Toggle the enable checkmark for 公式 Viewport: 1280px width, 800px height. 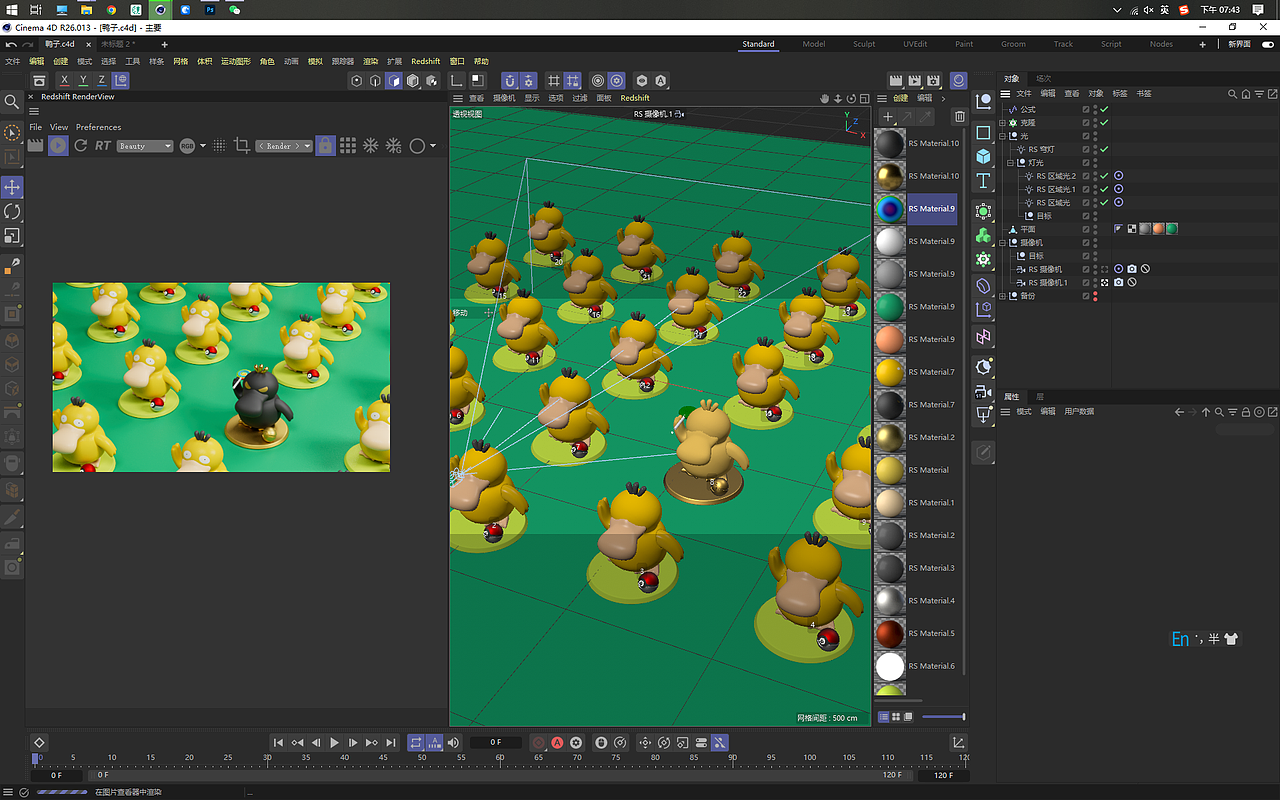click(1104, 109)
